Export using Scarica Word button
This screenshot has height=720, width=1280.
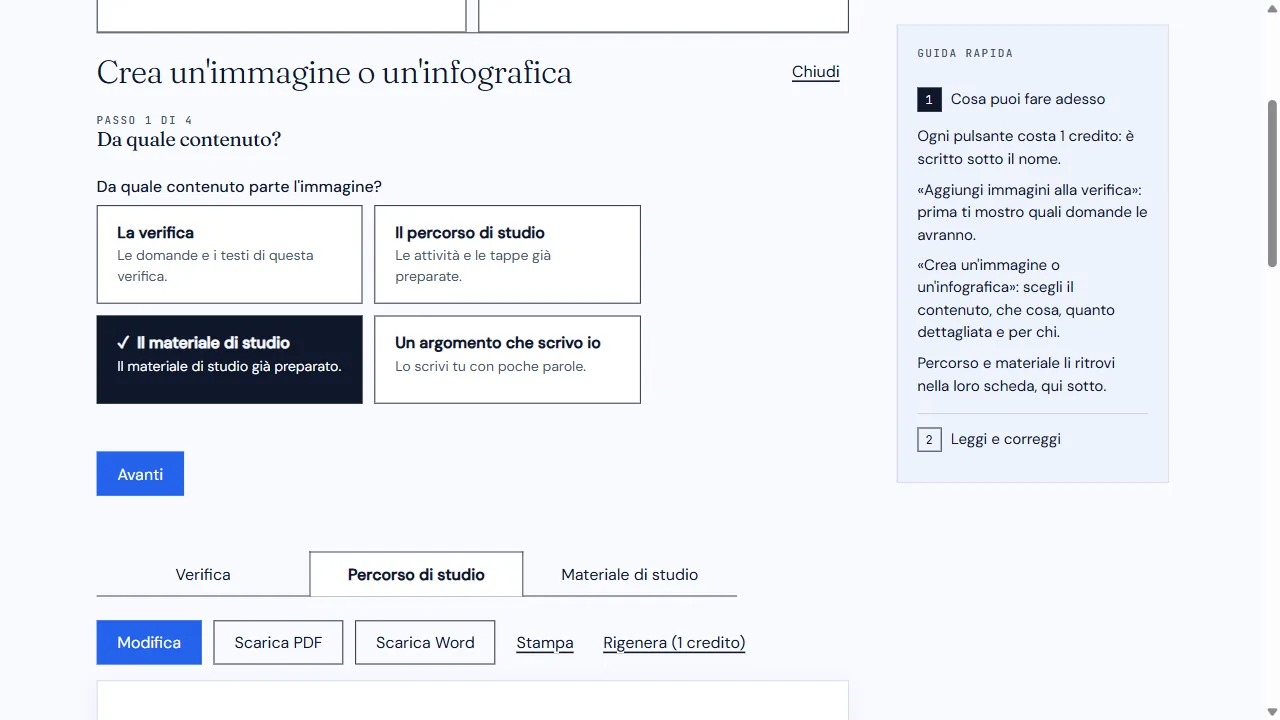(425, 642)
